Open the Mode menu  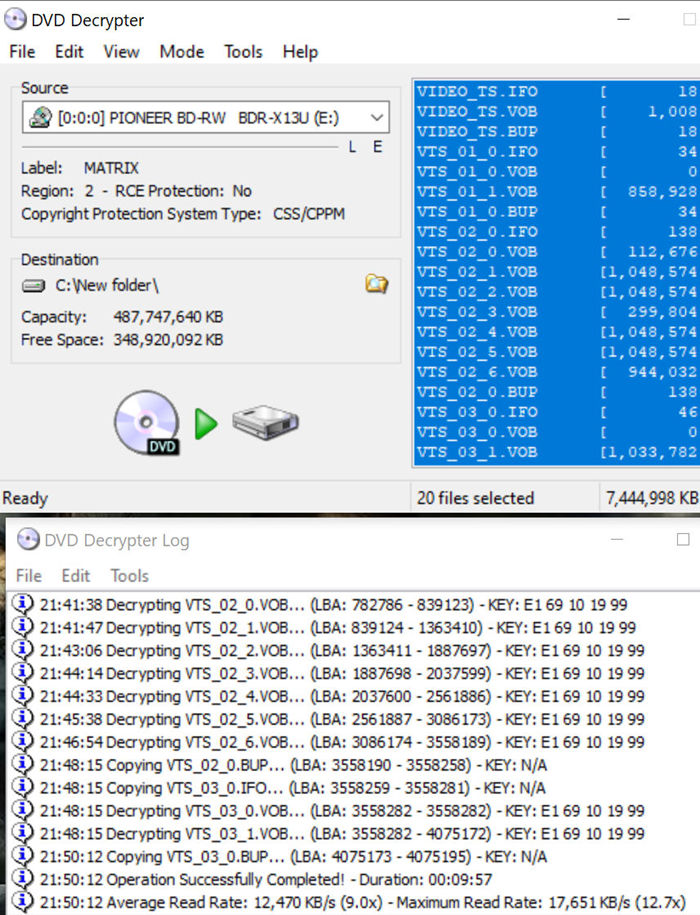tap(181, 52)
